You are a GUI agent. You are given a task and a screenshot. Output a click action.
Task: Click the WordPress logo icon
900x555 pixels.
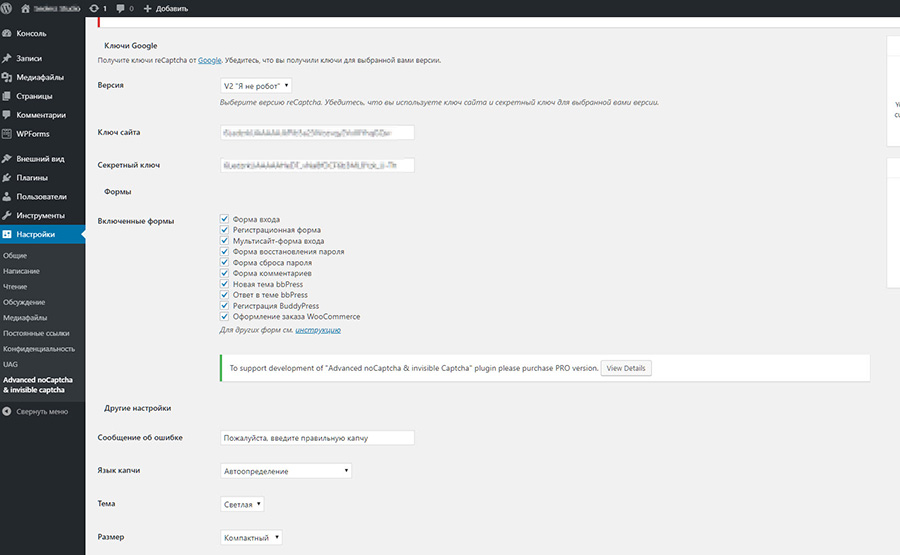(x=7, y=8)
